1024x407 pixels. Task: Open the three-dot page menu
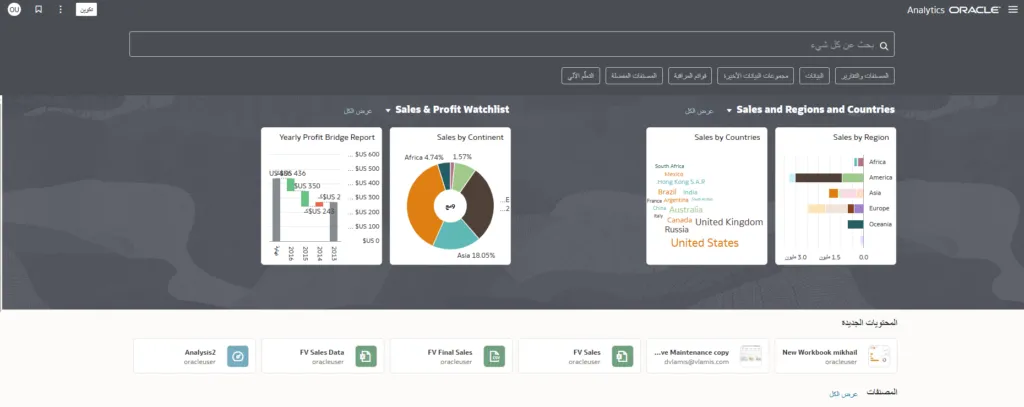[60, 9]
